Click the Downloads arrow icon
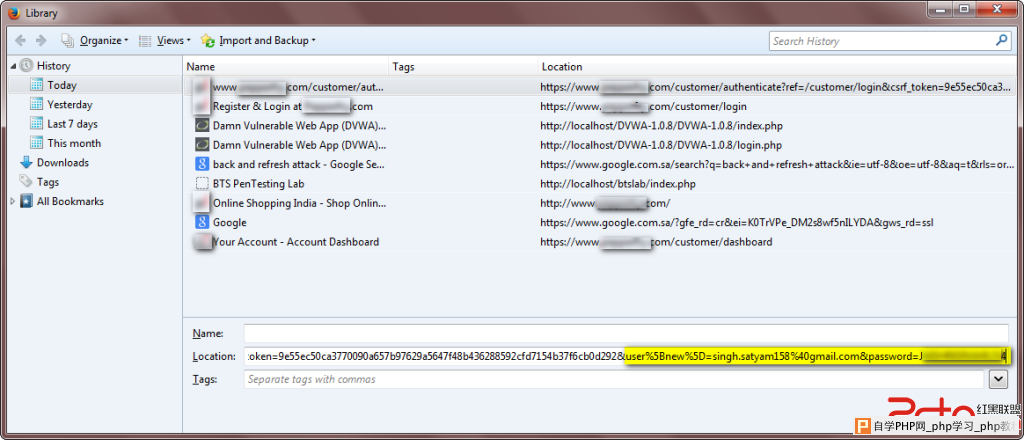1024x440 pixels. click(x=26, y=163)
